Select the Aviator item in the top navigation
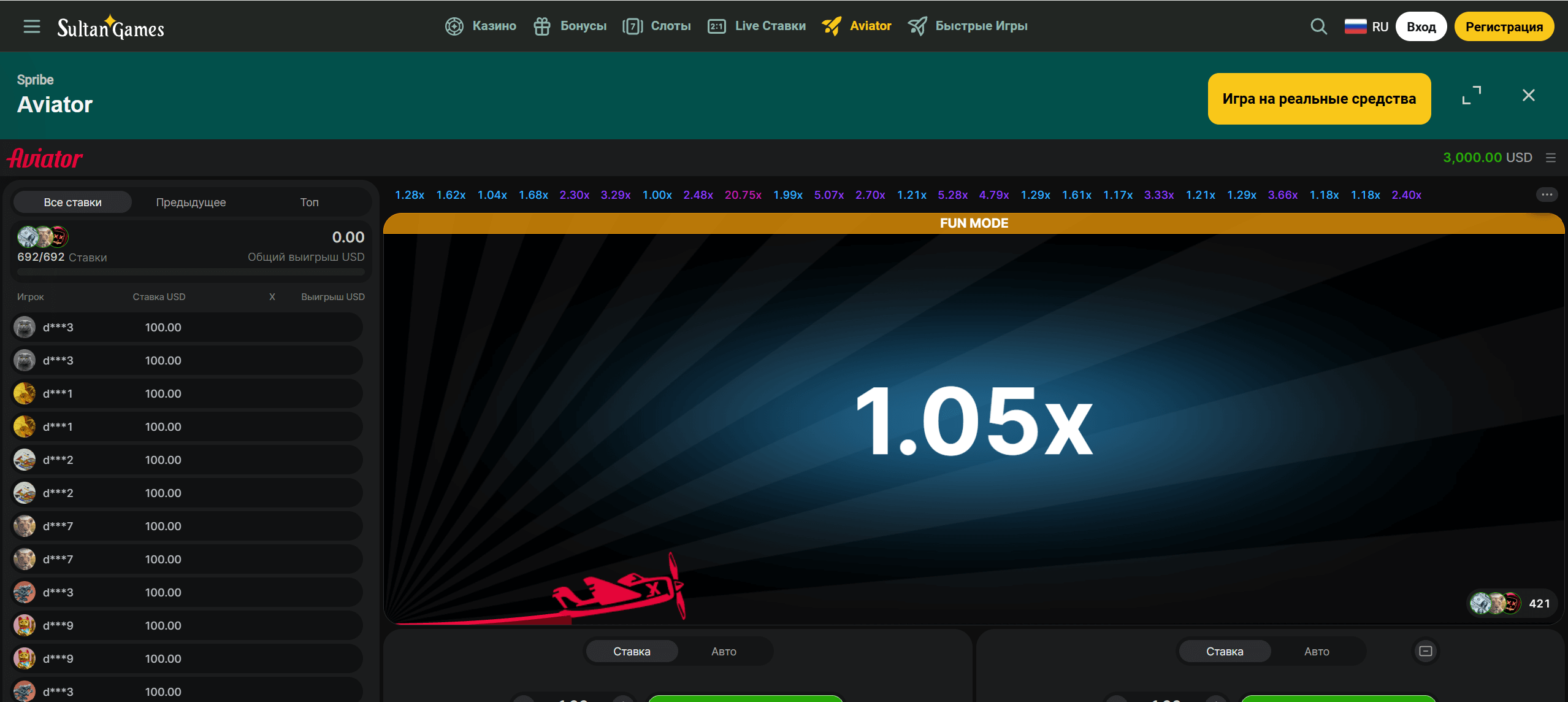This screenshot has height=702, width=1568. 857,26
